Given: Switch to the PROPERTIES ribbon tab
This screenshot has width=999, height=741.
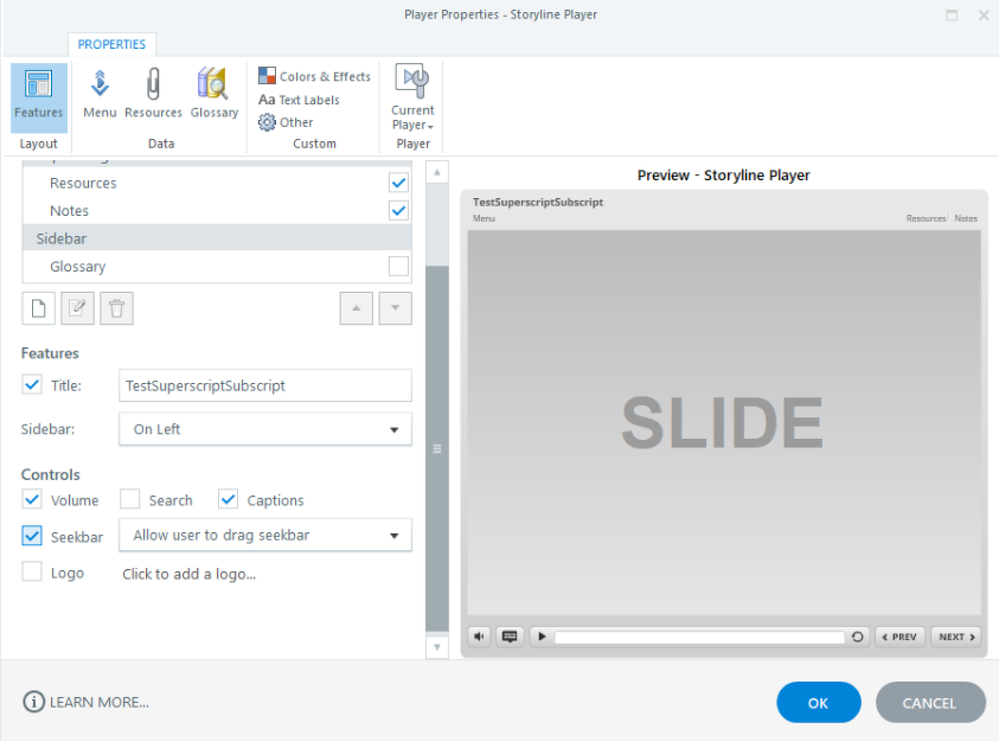Looking at the screenshot, I should pos(112,44).
